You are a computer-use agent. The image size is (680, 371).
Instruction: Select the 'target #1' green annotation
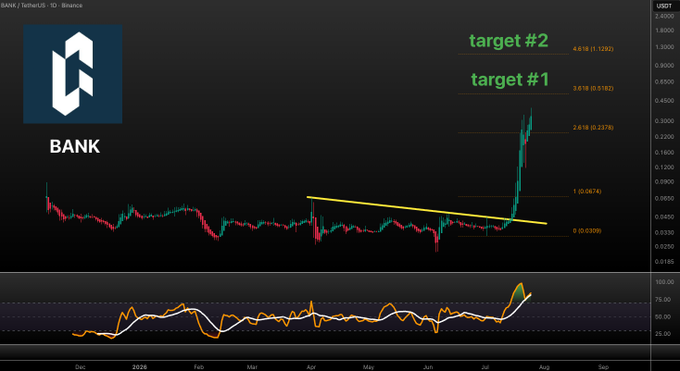point(510,79)
